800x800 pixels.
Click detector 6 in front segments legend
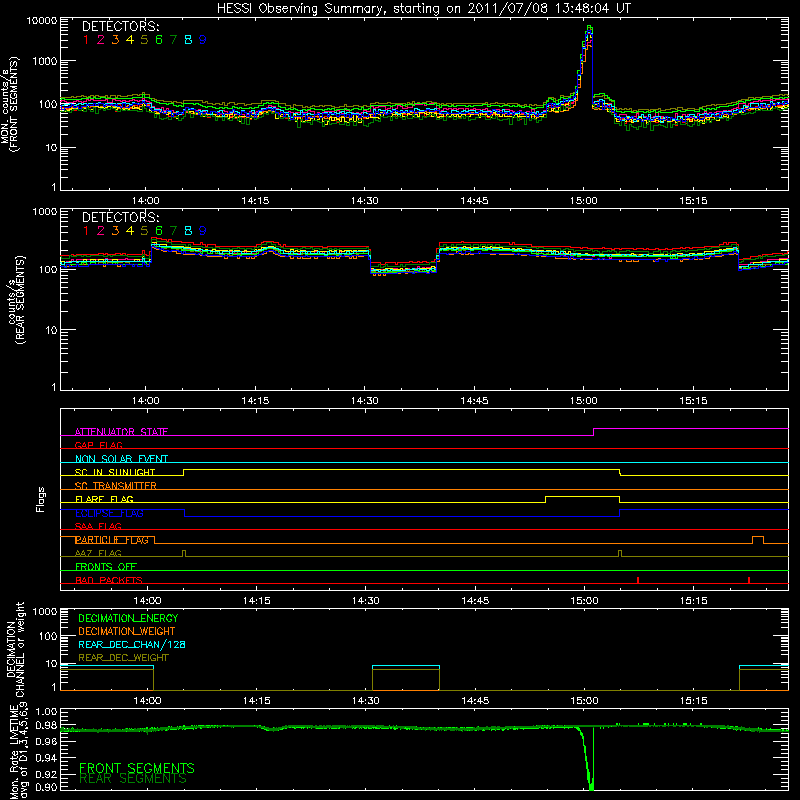(159, 40)
